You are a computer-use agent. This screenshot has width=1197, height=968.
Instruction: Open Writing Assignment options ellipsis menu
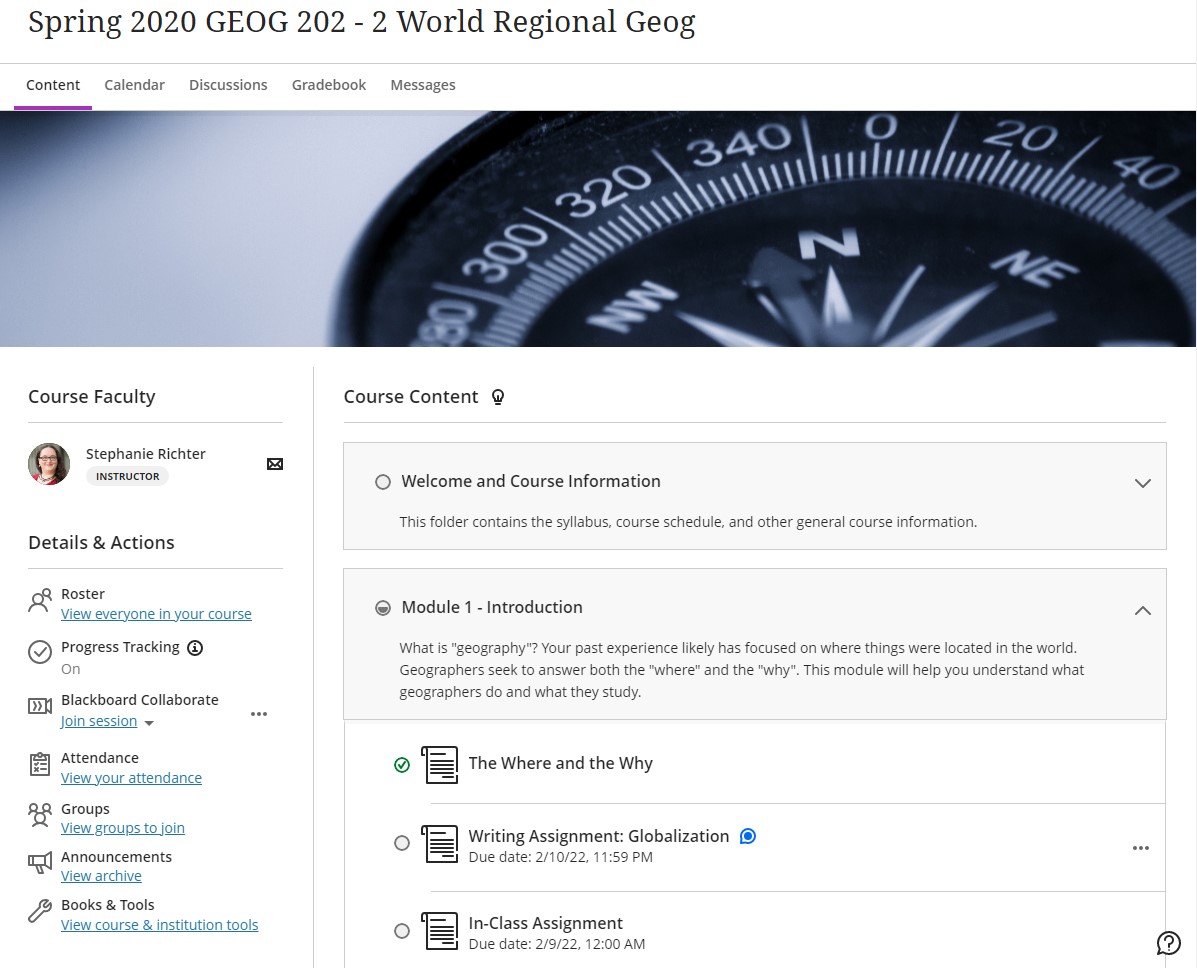pyautogui.click(x=1140, y=848)
